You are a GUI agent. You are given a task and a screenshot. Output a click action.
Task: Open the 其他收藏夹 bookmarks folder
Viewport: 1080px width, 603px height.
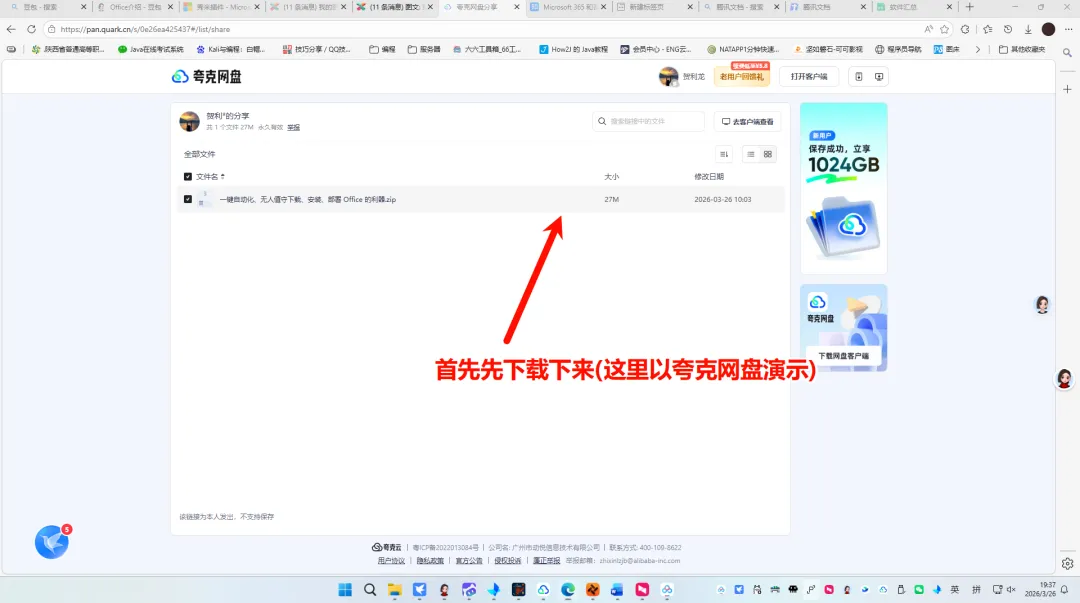(1022, 50)
